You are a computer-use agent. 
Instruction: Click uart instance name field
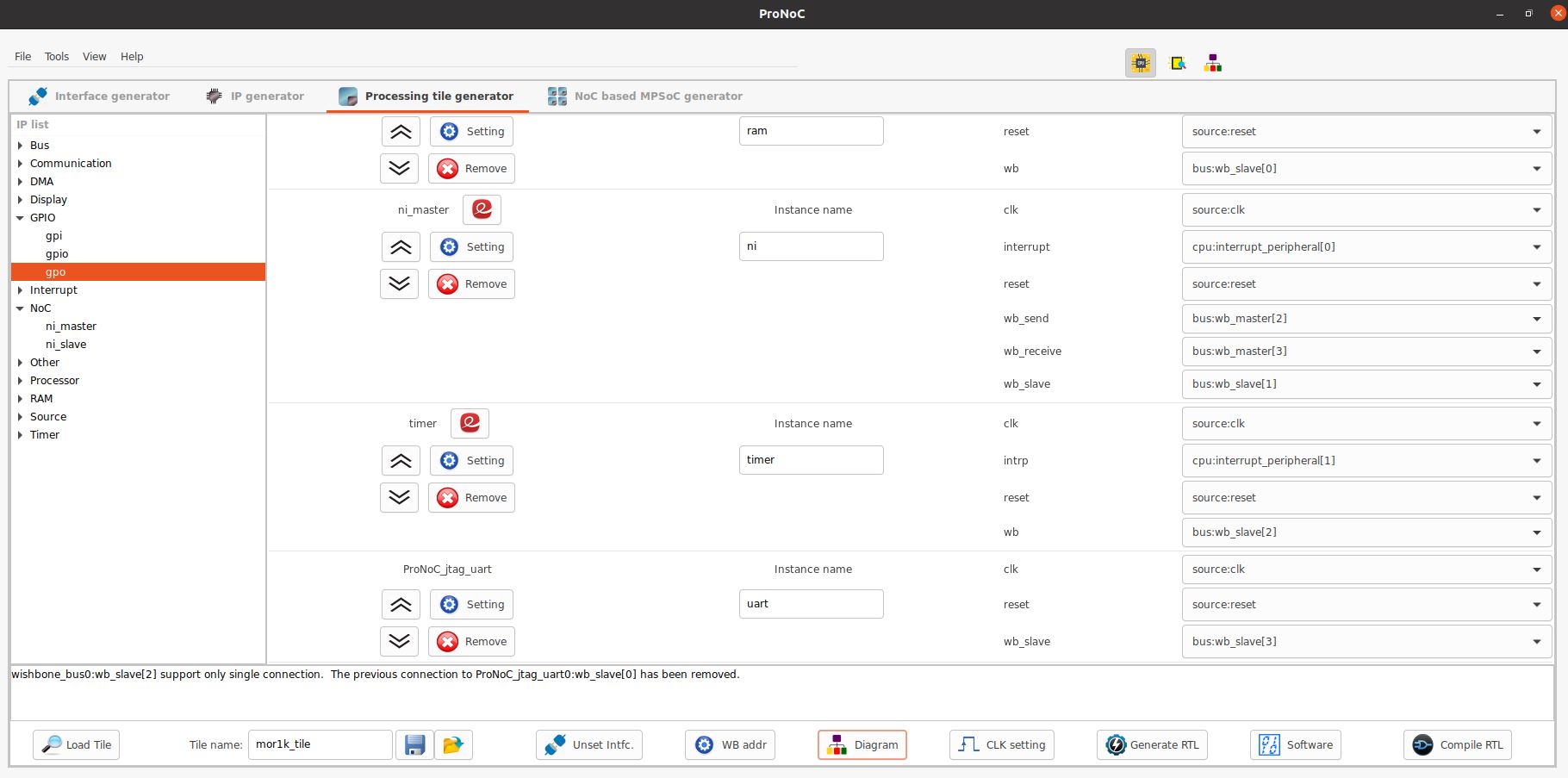click(x=811, y=604)
